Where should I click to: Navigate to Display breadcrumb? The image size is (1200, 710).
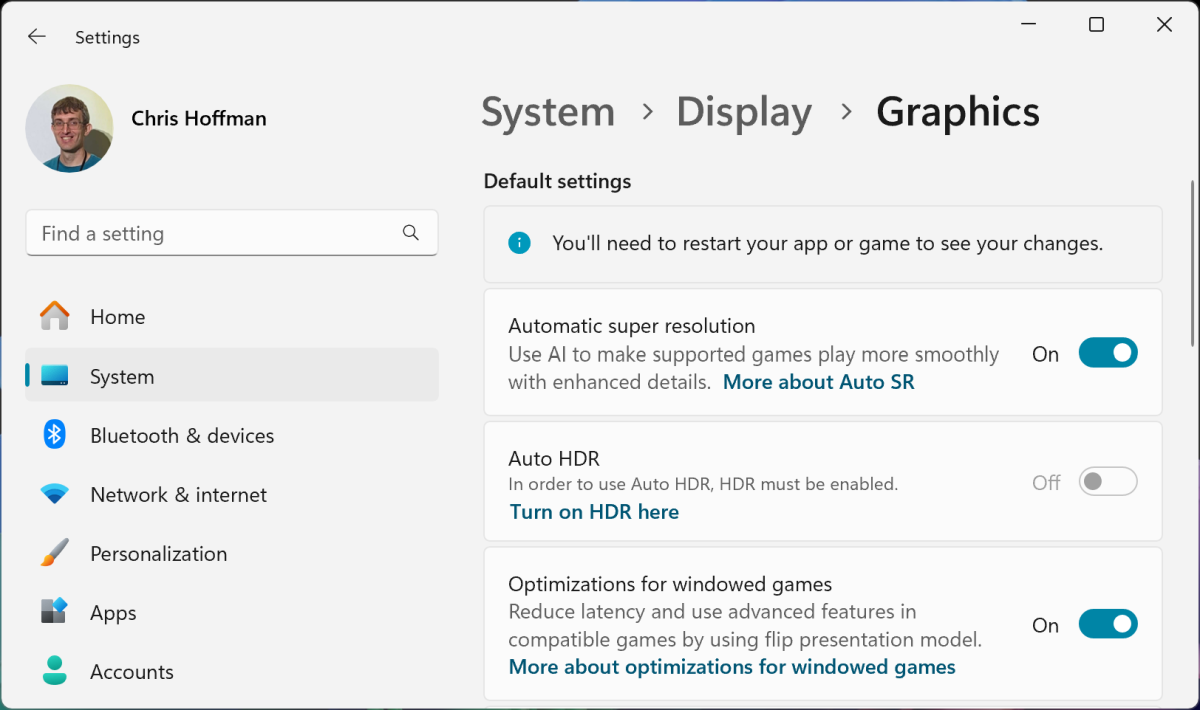[744, 112]
